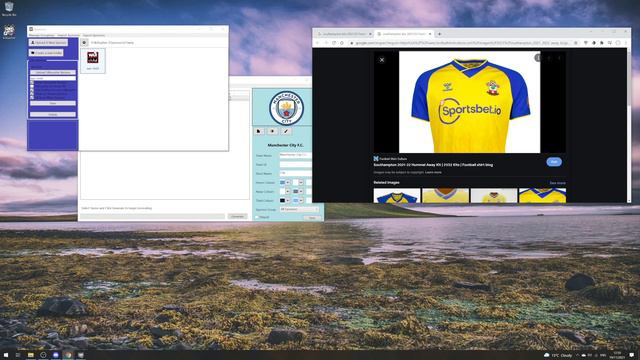Toggle the top checkbox in the sponsor list
Viewport: 640px width, 360px height.
point(32,82)
